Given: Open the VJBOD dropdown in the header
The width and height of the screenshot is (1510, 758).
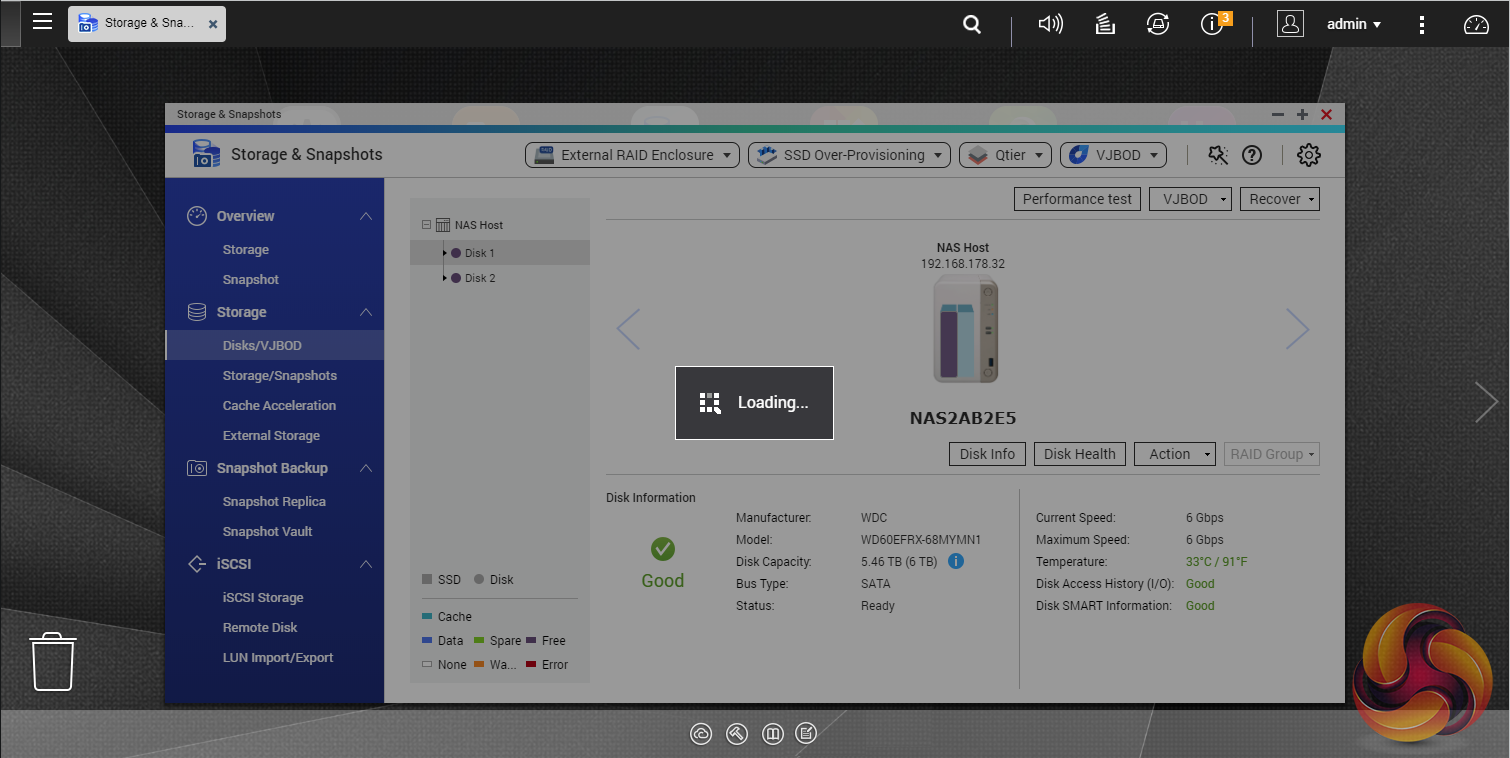Looking at the screenshot, I should tap(1113, 155).
